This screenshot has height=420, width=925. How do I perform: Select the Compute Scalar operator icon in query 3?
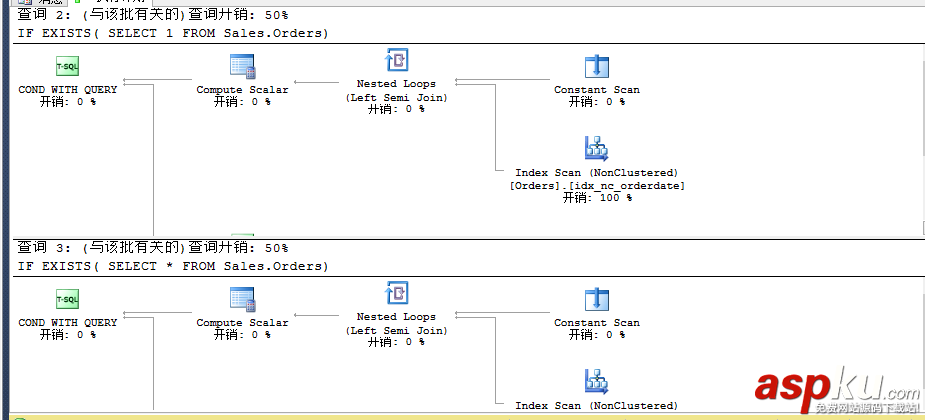242,300
